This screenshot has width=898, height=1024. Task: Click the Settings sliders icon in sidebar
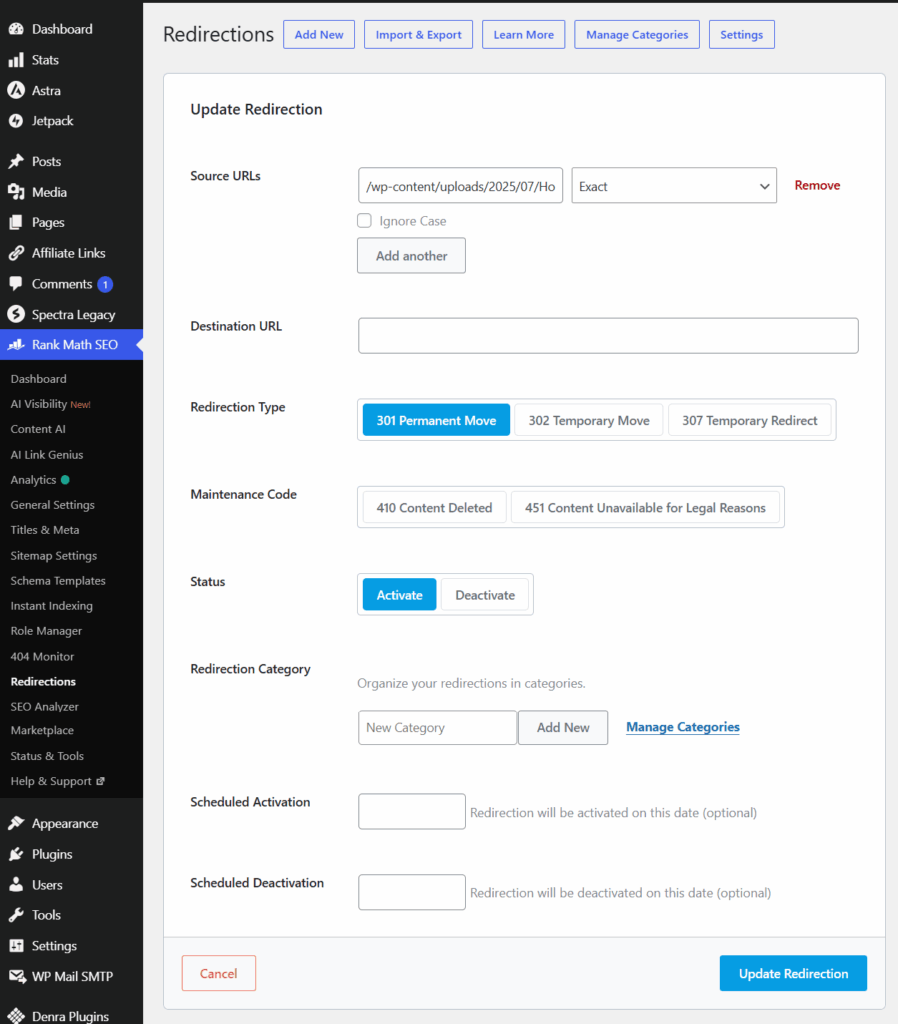(16, 946)
